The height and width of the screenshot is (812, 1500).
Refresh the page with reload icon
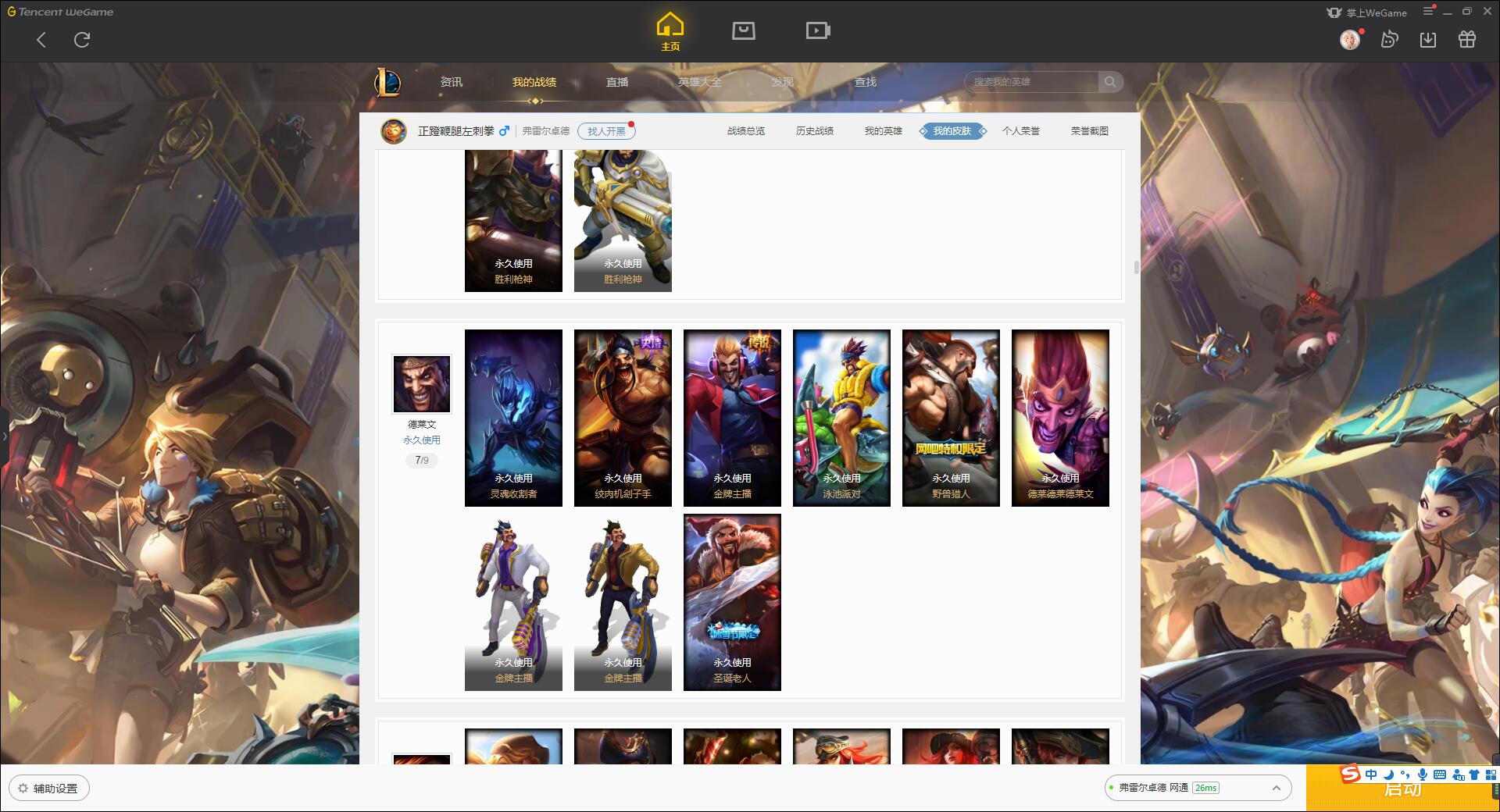82,40
